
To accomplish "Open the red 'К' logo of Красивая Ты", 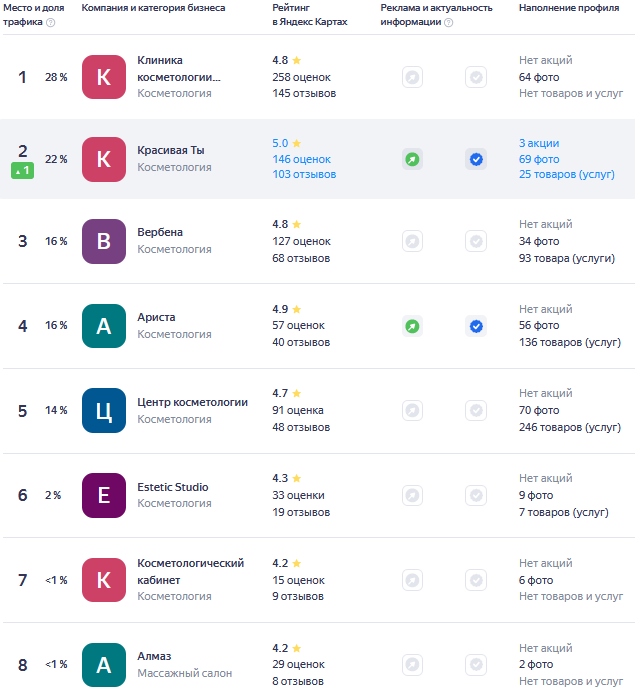I will (x=104, y=159).
